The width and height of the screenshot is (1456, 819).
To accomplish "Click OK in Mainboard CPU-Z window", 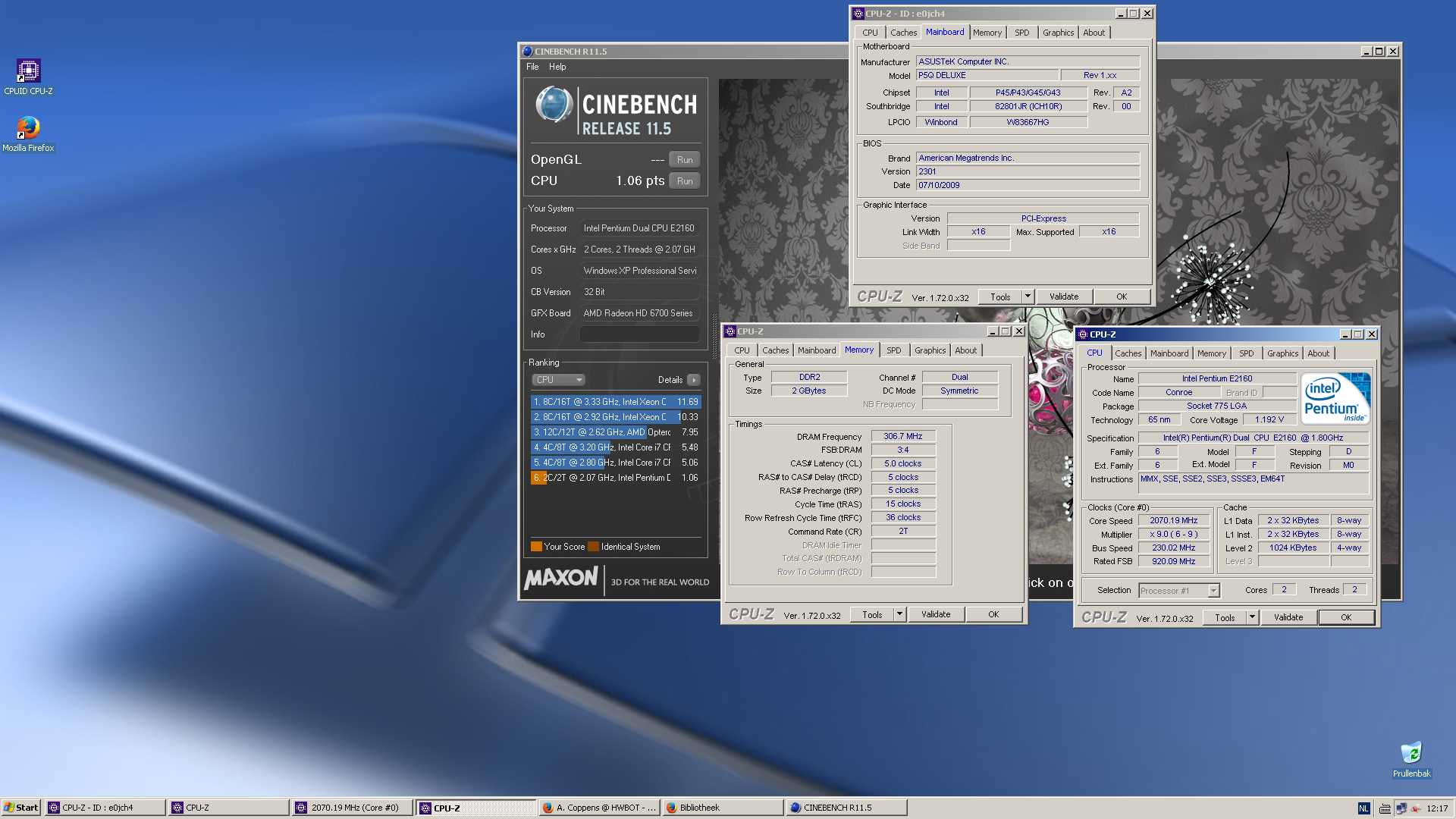I will [x=1122, y=297].
